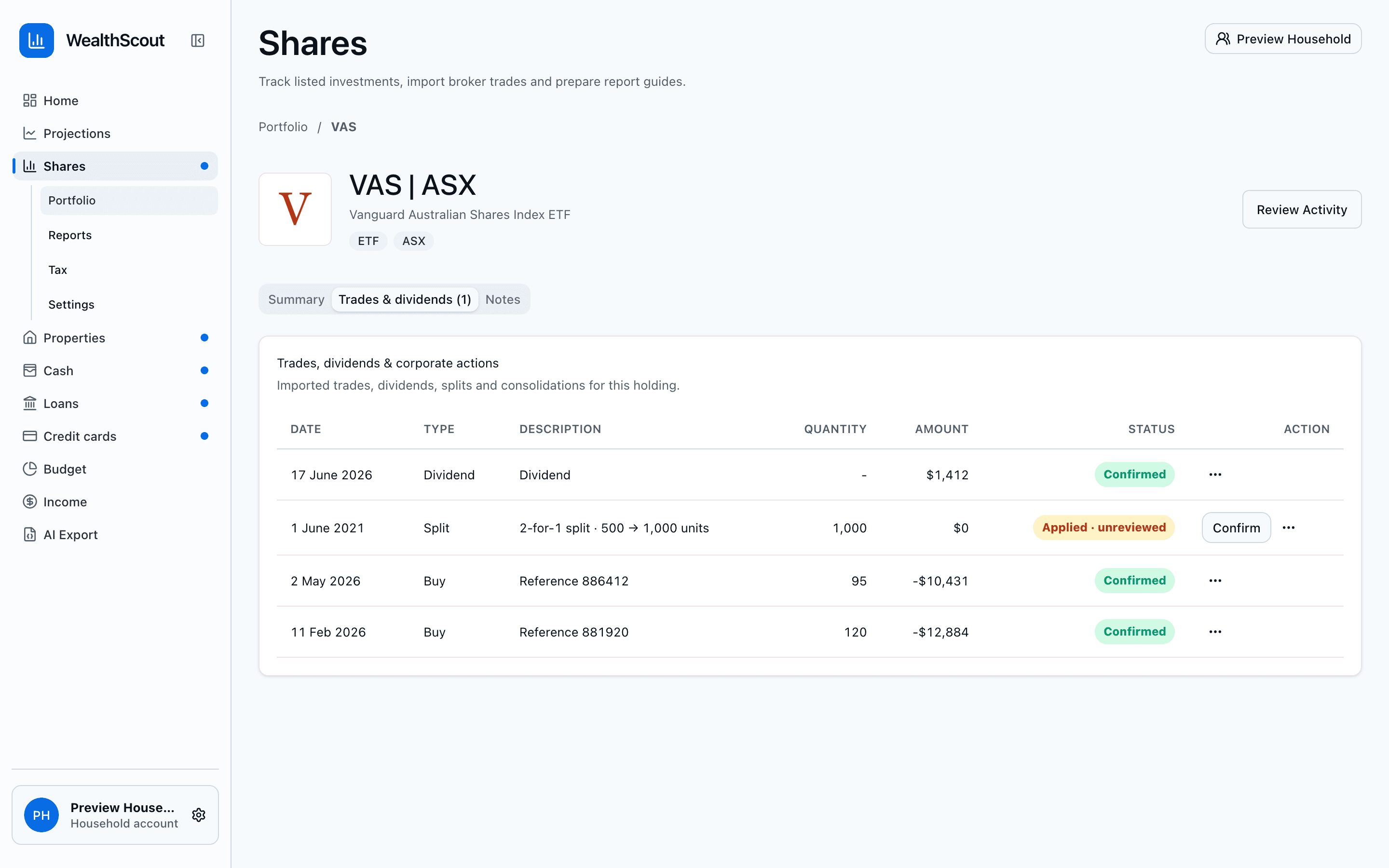
Task: Click the Review Activity button
Action: (1302, 210)
